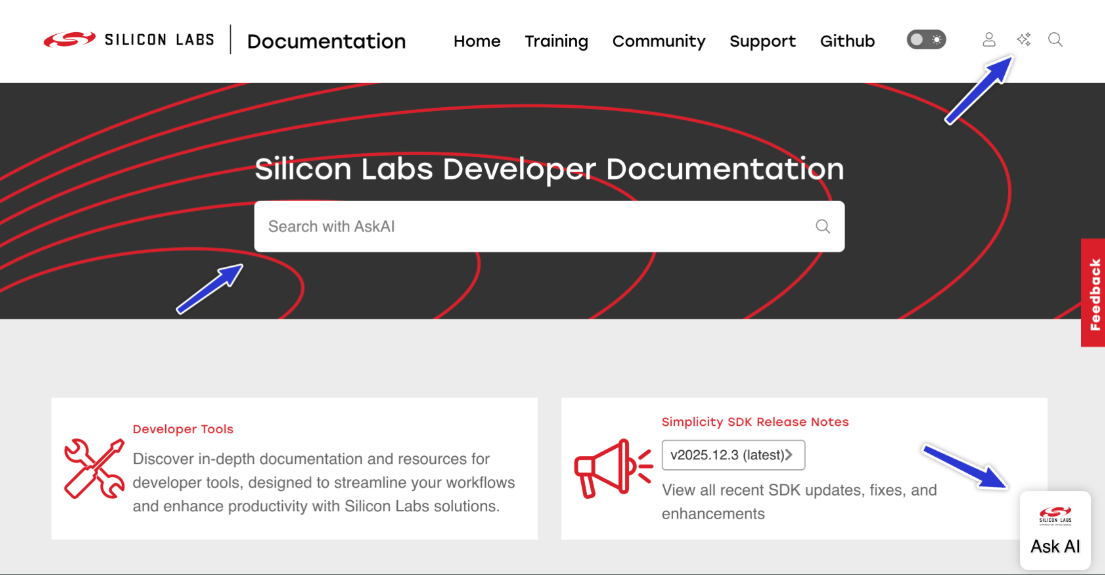The image size is (1105, 575).
Task: Click the Silicon Labs Developer Documentation heading
Action: 549,169
